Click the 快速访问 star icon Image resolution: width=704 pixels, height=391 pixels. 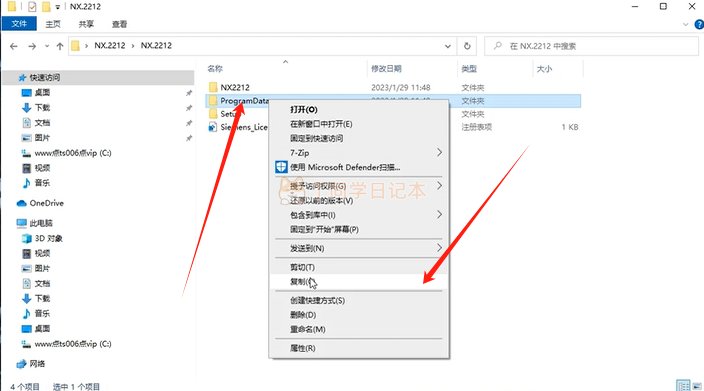click(22, 78)
